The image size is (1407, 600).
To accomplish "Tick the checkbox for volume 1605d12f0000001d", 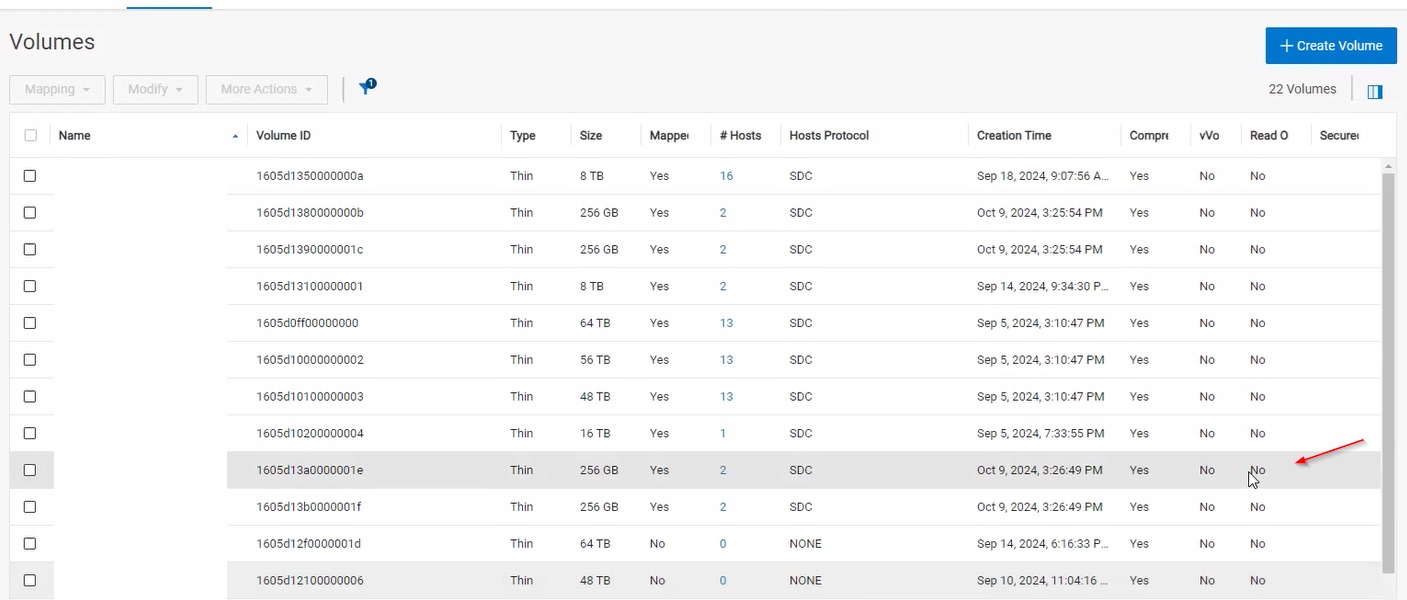I will tap(30, 544).
